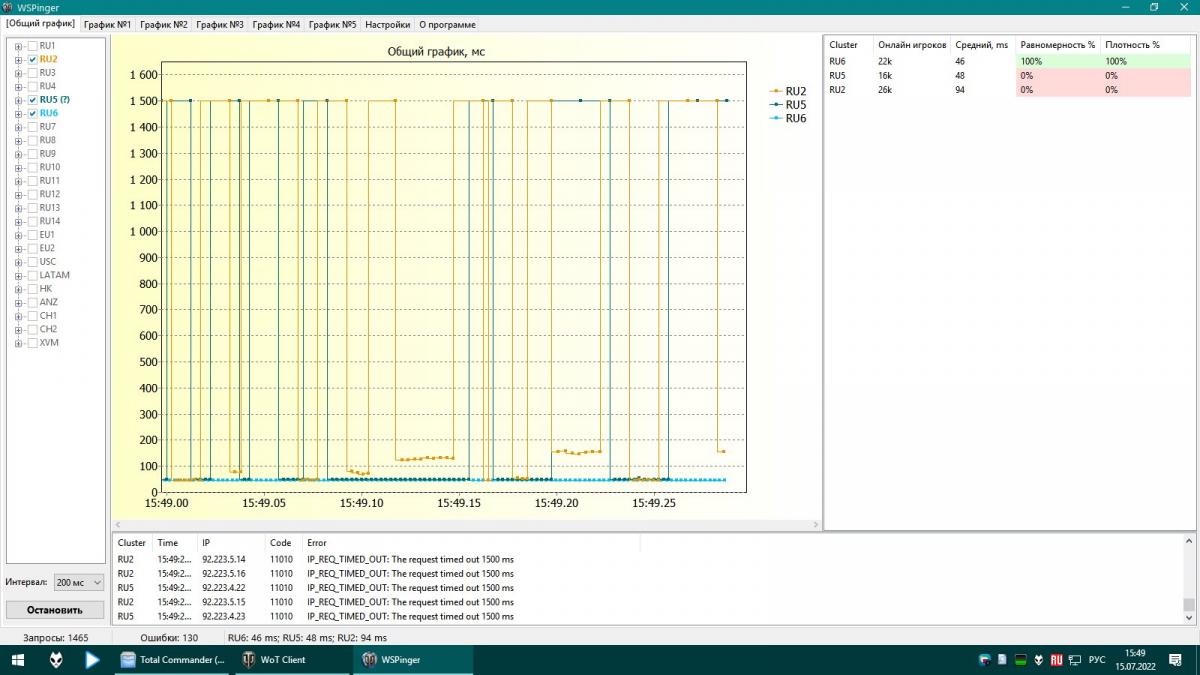Image resolution: width=1200 pixels, height=675 pixels.
Task: Switch to the График №1 tab
Action: pyautogui.click(x=106, y=24)
